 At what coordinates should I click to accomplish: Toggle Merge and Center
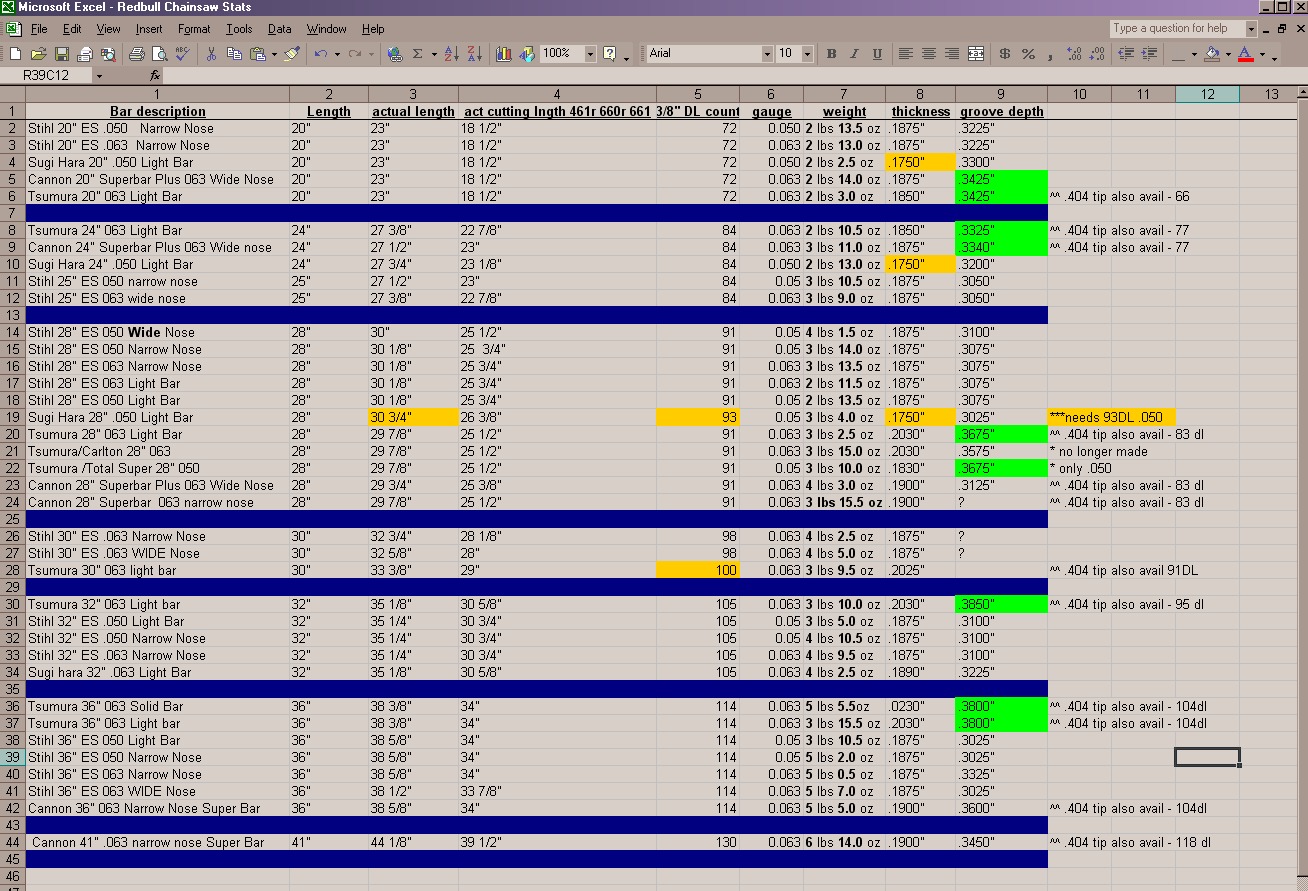[x=976, y=54]
